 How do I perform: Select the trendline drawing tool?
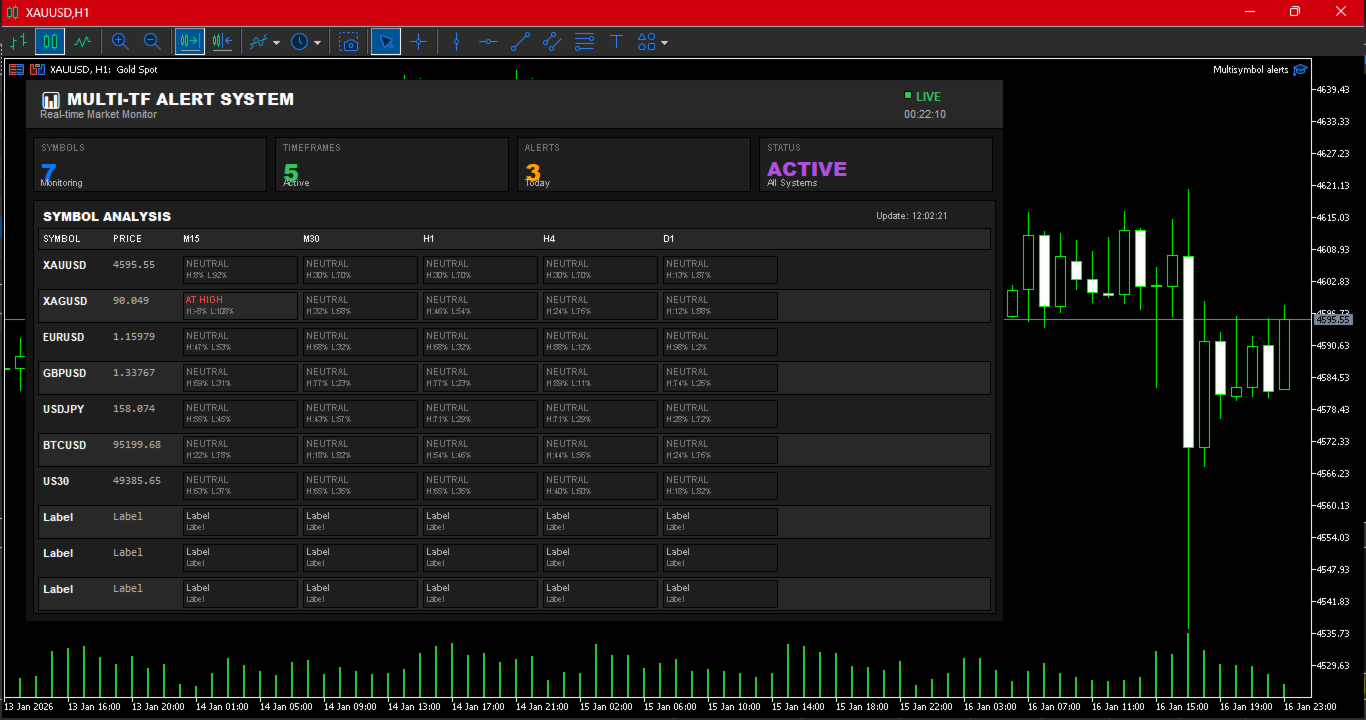520,41
